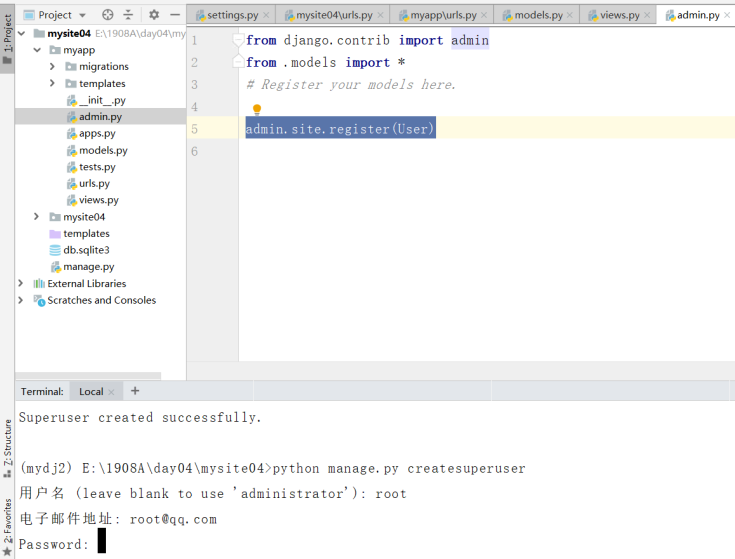Click the Scratches and Consoles icon
This screenshot has height=559, width=735.
[x=39, y=300]
